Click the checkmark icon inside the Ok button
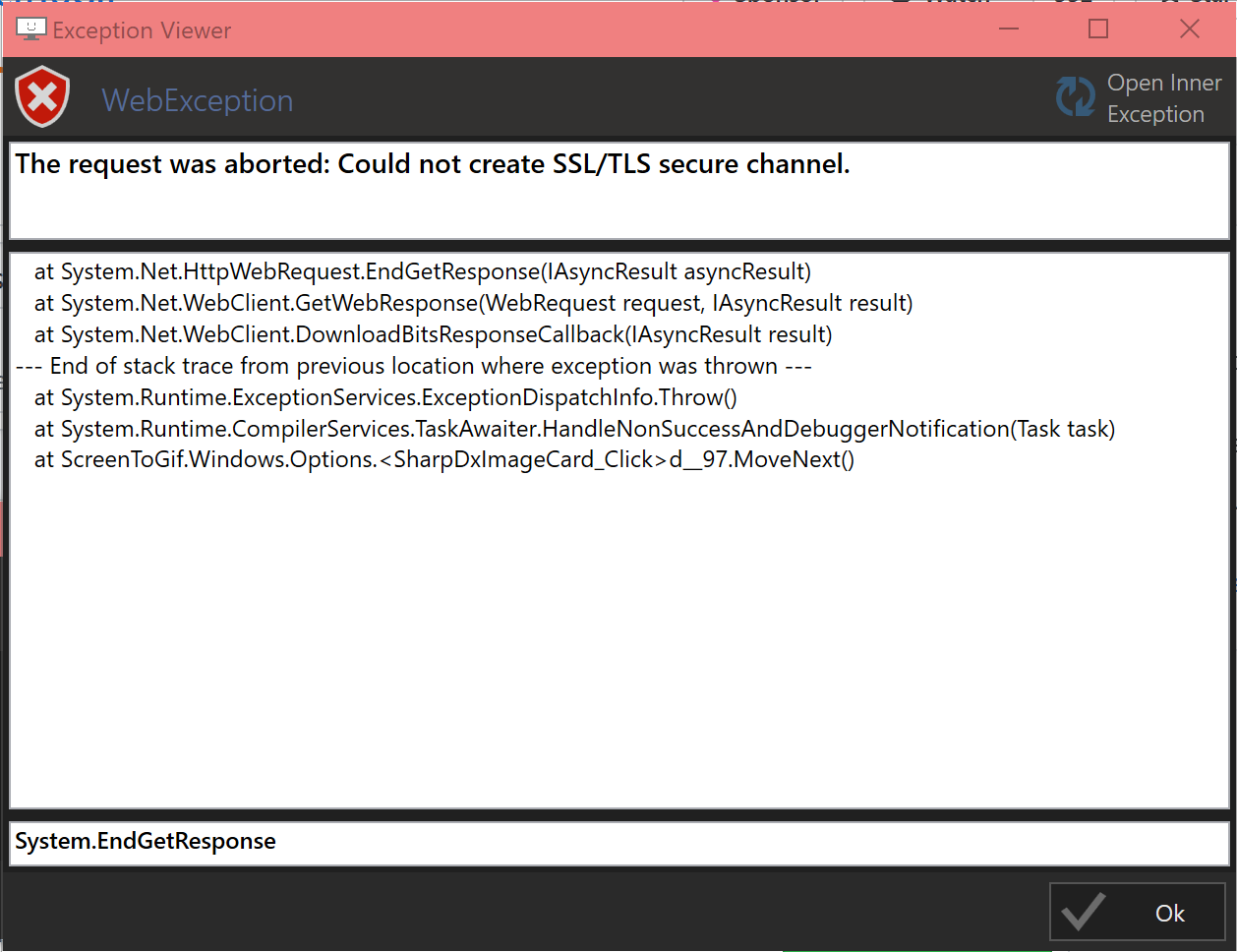1237x952 pixels. coord(1084,912)
